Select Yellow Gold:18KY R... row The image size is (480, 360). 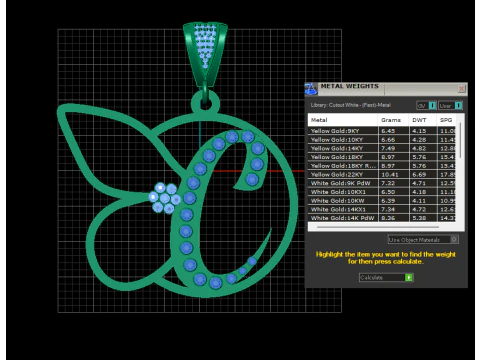point(381,166)
